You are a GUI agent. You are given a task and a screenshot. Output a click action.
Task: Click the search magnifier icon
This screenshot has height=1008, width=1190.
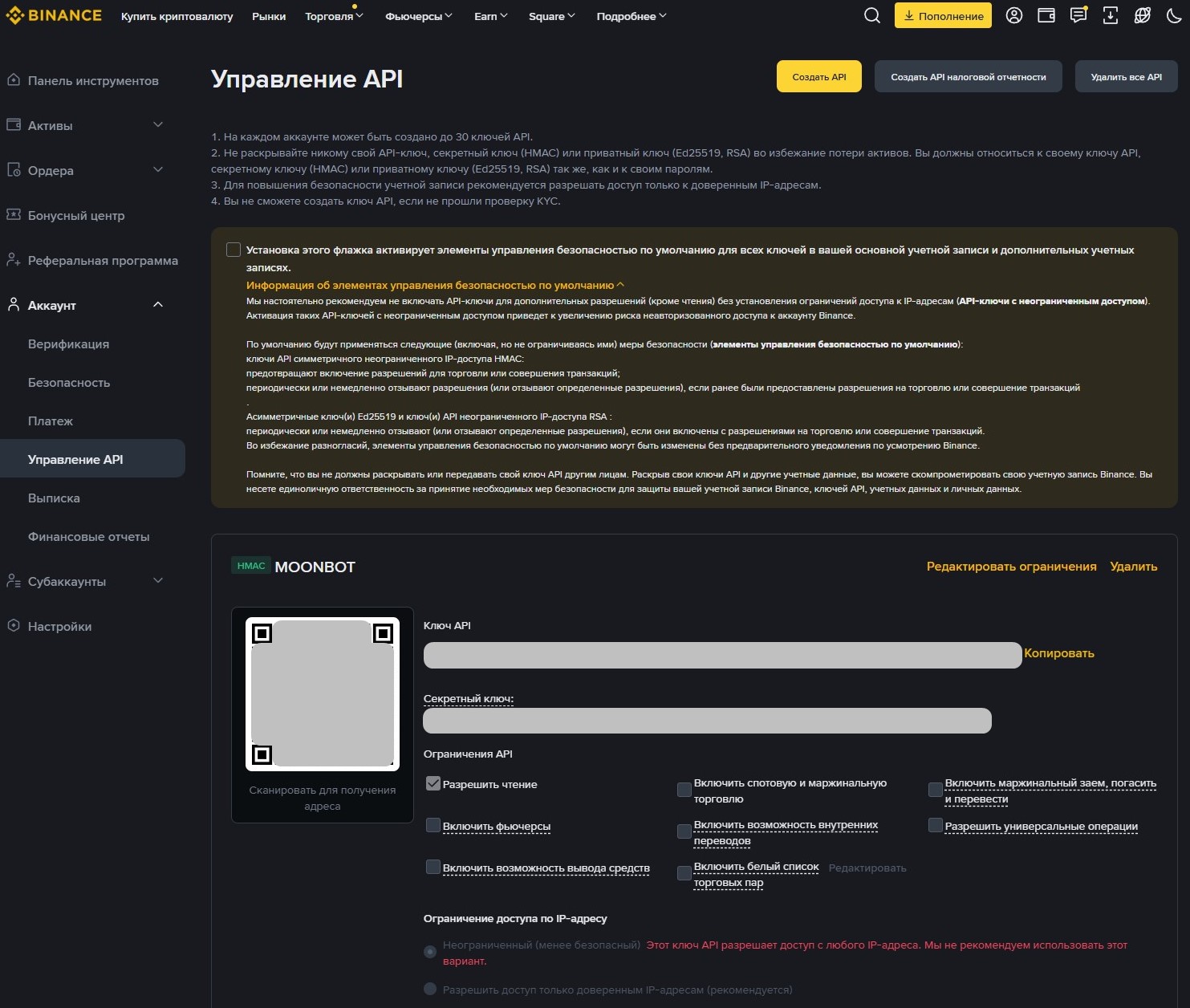pos(871,16)
